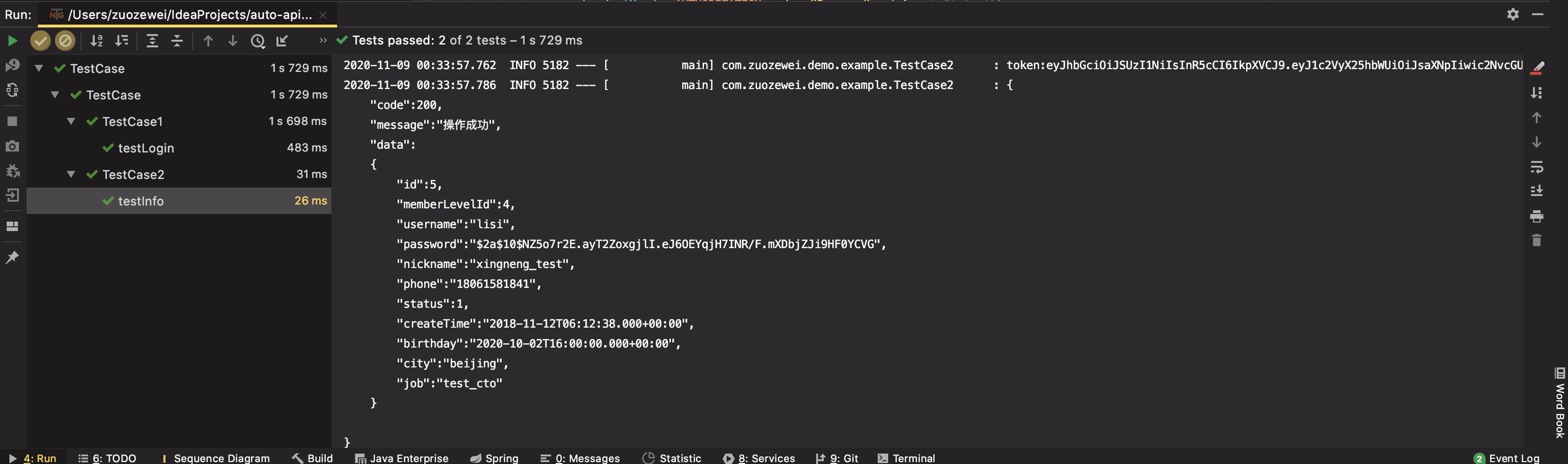Collapse the TestCase1 node

[71, 121]
